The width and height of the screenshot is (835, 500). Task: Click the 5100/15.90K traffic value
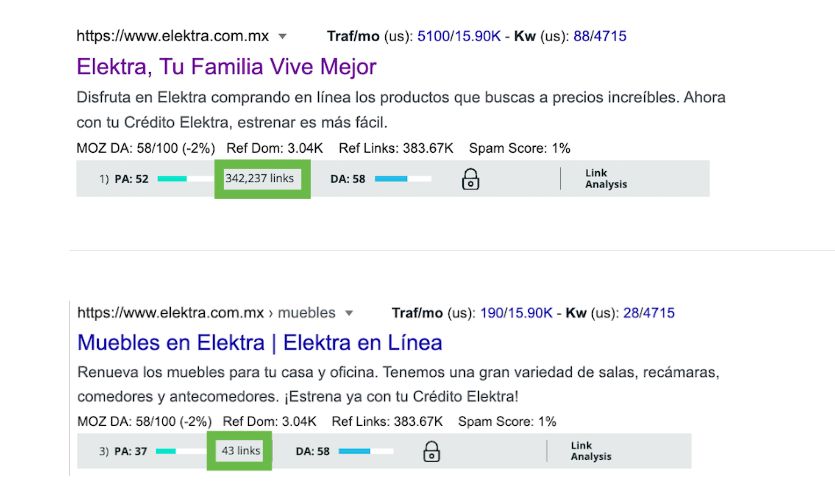(459, 36)
